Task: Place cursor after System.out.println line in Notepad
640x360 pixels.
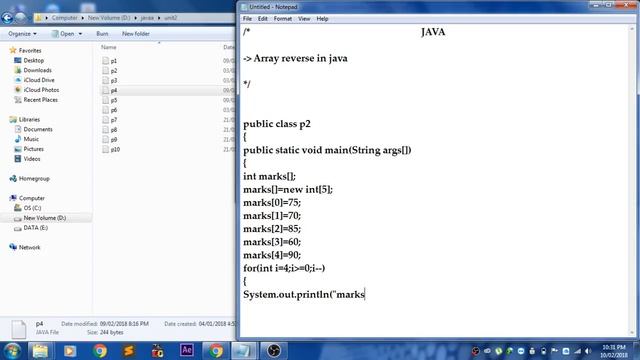Action: (365, 294)
